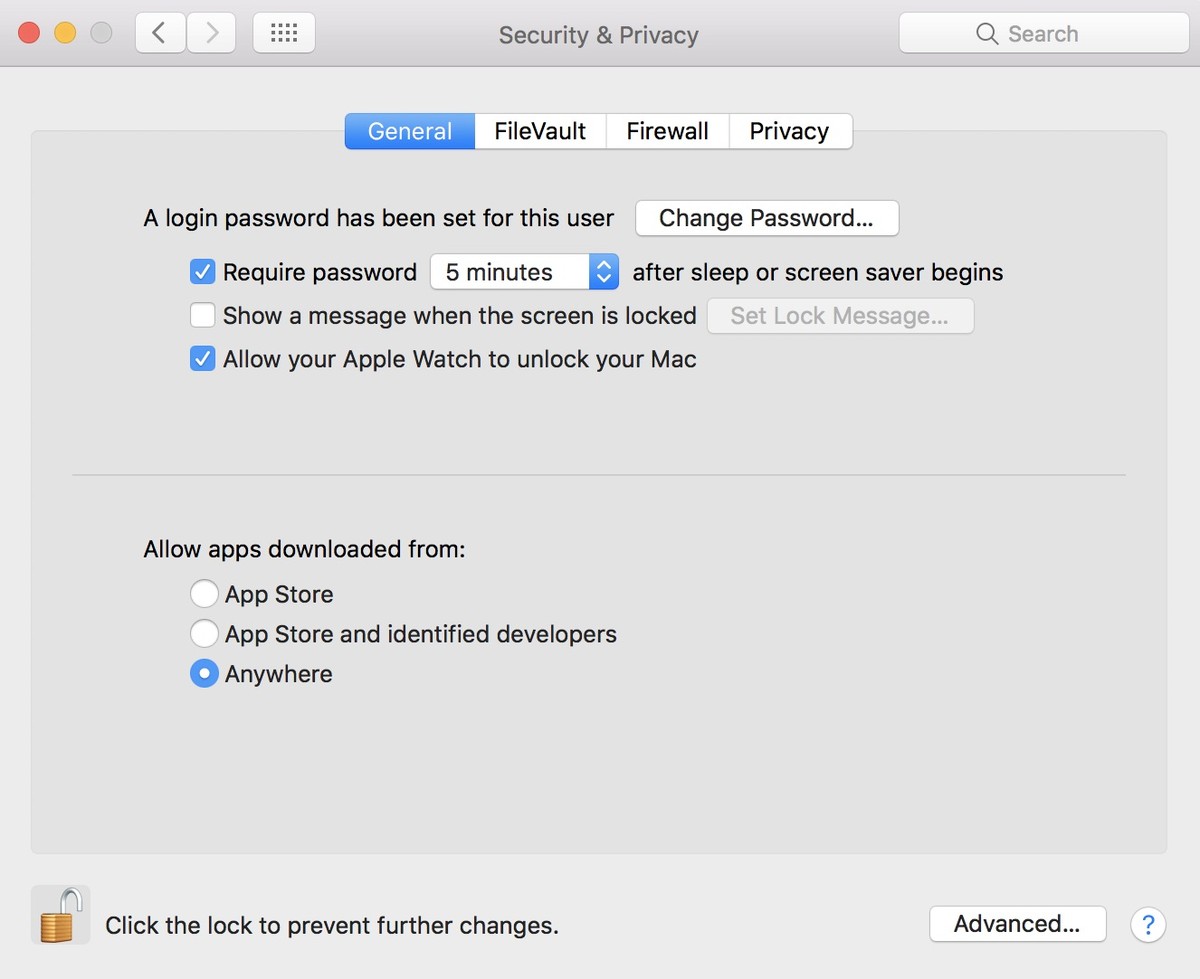
Task: Close the Security & Privacy window
Action: pos(29,34)
